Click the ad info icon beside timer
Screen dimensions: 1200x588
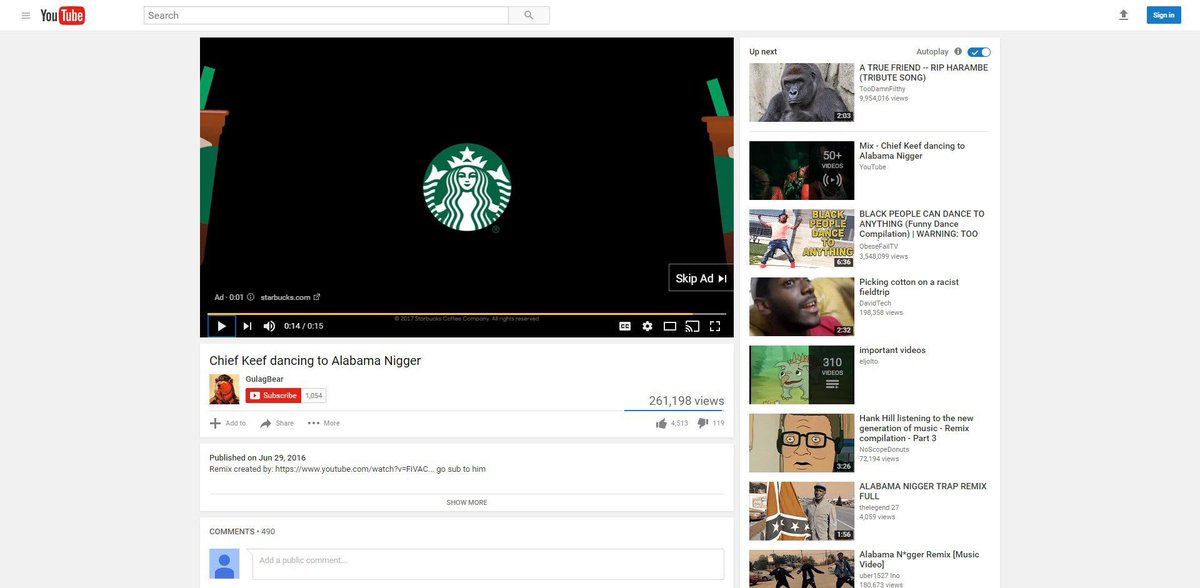251,297
